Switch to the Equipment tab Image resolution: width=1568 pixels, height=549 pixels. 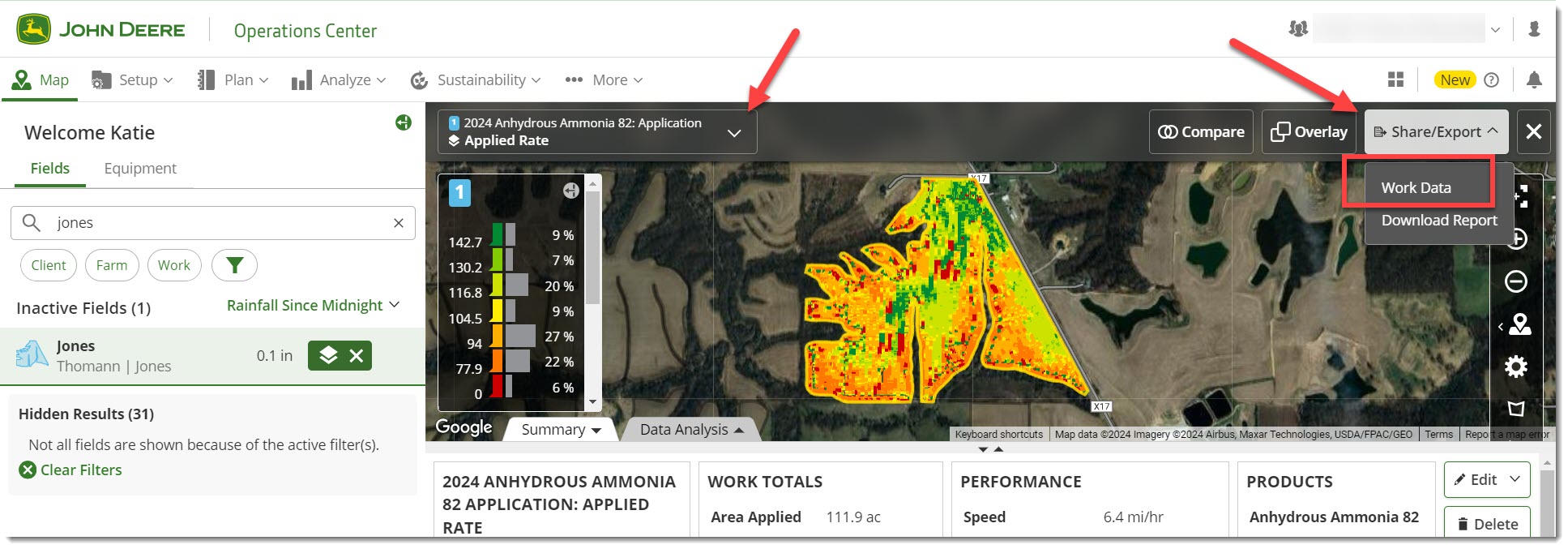(140, 169)
